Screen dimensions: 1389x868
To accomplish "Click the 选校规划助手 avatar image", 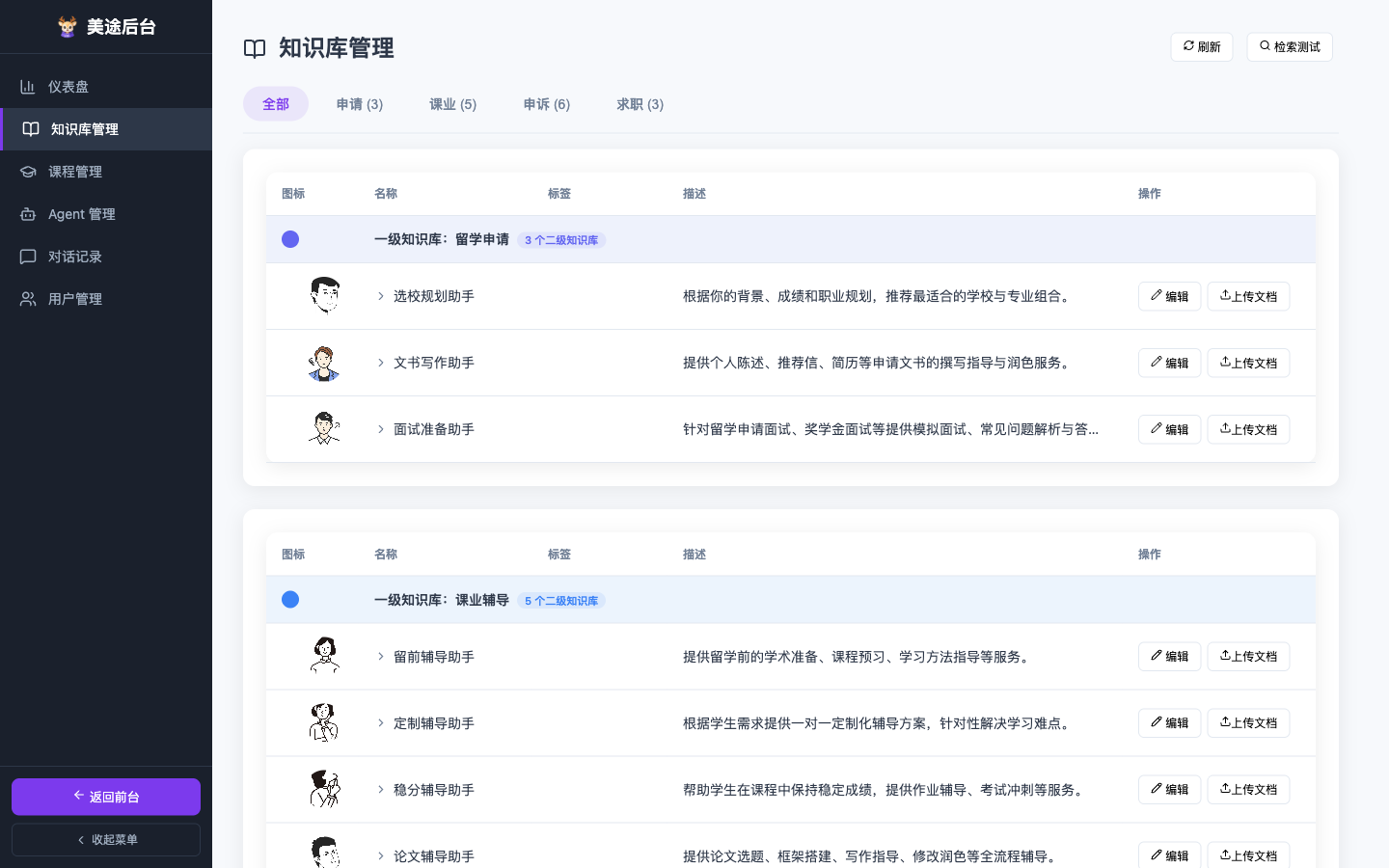I will click(x=325, y=296).
